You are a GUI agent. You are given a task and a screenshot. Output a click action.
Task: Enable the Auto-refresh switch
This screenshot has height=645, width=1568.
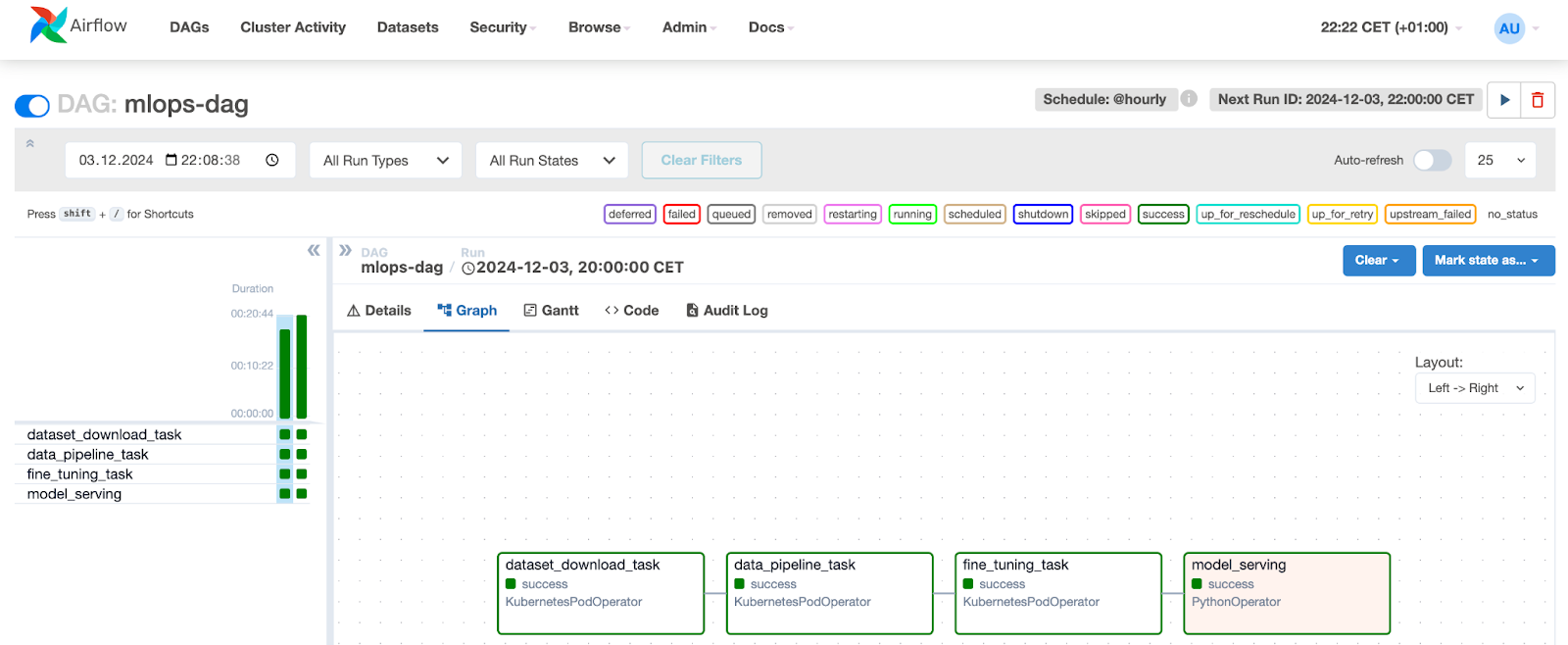(x=1432, y=161)
